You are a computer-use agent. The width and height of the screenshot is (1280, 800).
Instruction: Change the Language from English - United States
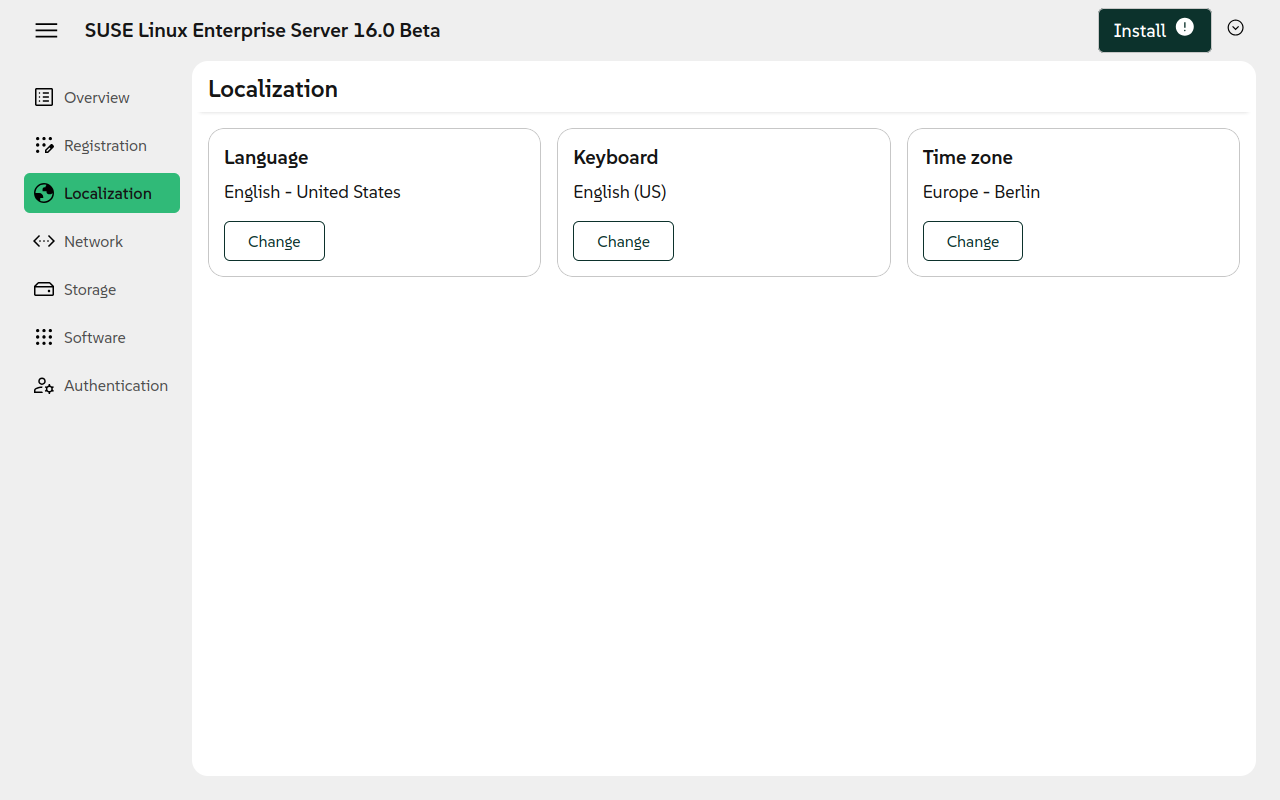coord(274,240)
